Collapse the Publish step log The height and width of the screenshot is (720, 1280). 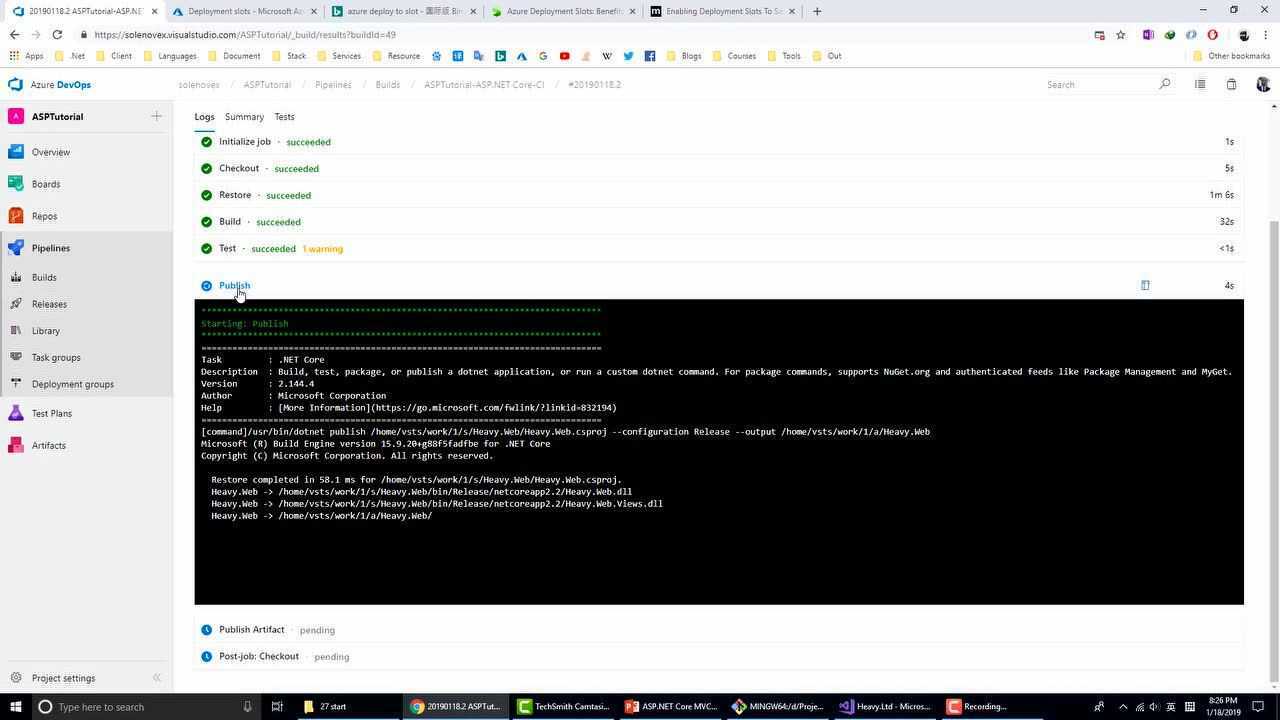point(234,286)
